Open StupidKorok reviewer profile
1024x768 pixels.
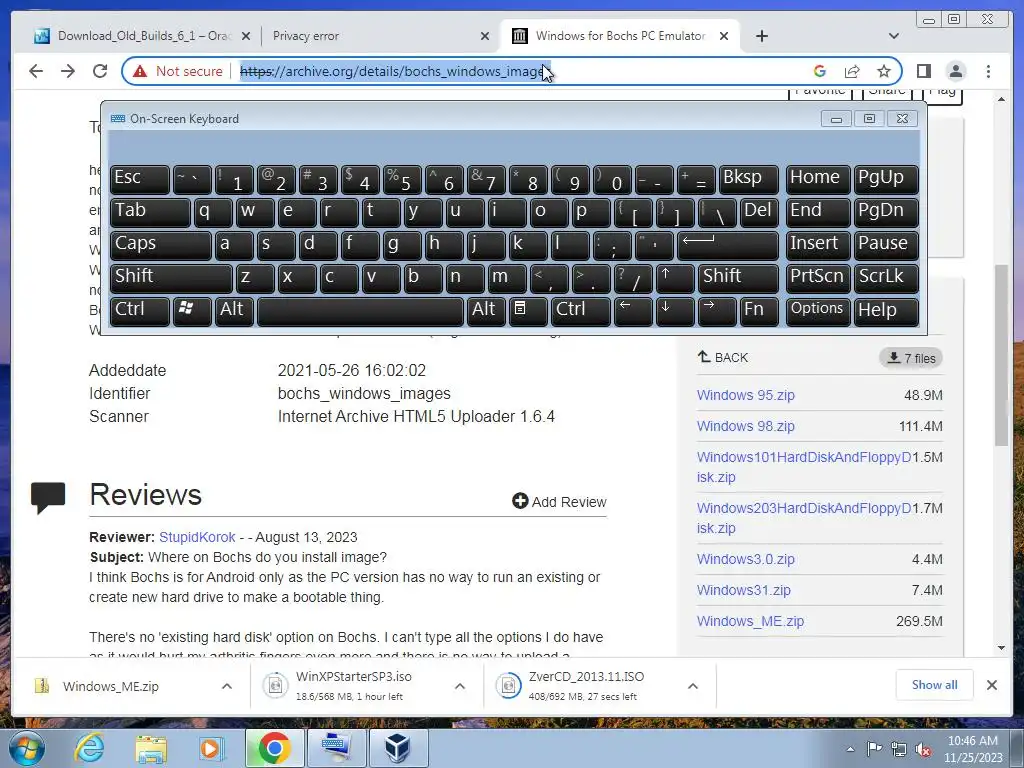(197, 537)
